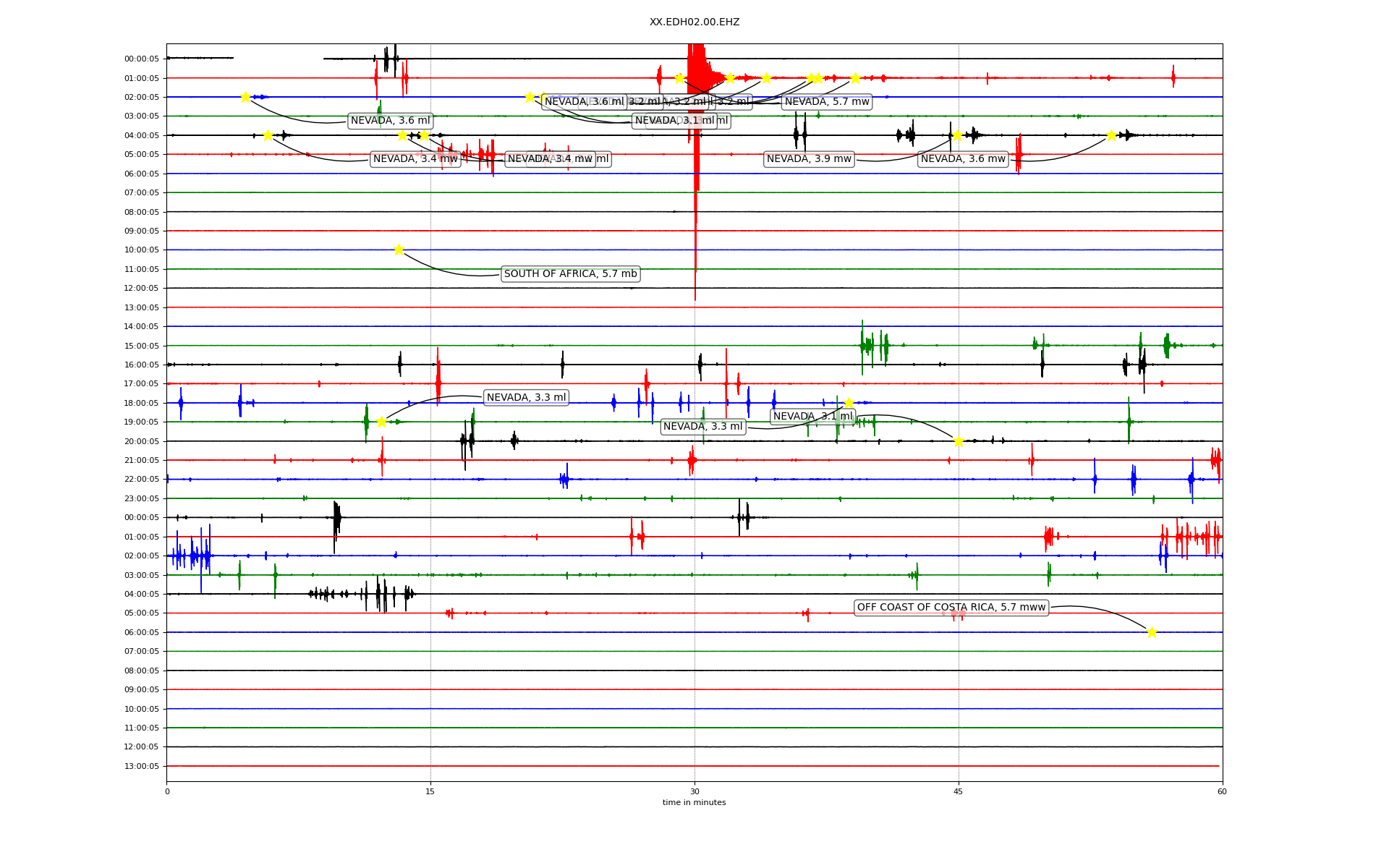Select the SOUTH OF AFRICA, 5.7 mb label
Viewport: 1389px width, 868px height.
click(x=570, y=274)
